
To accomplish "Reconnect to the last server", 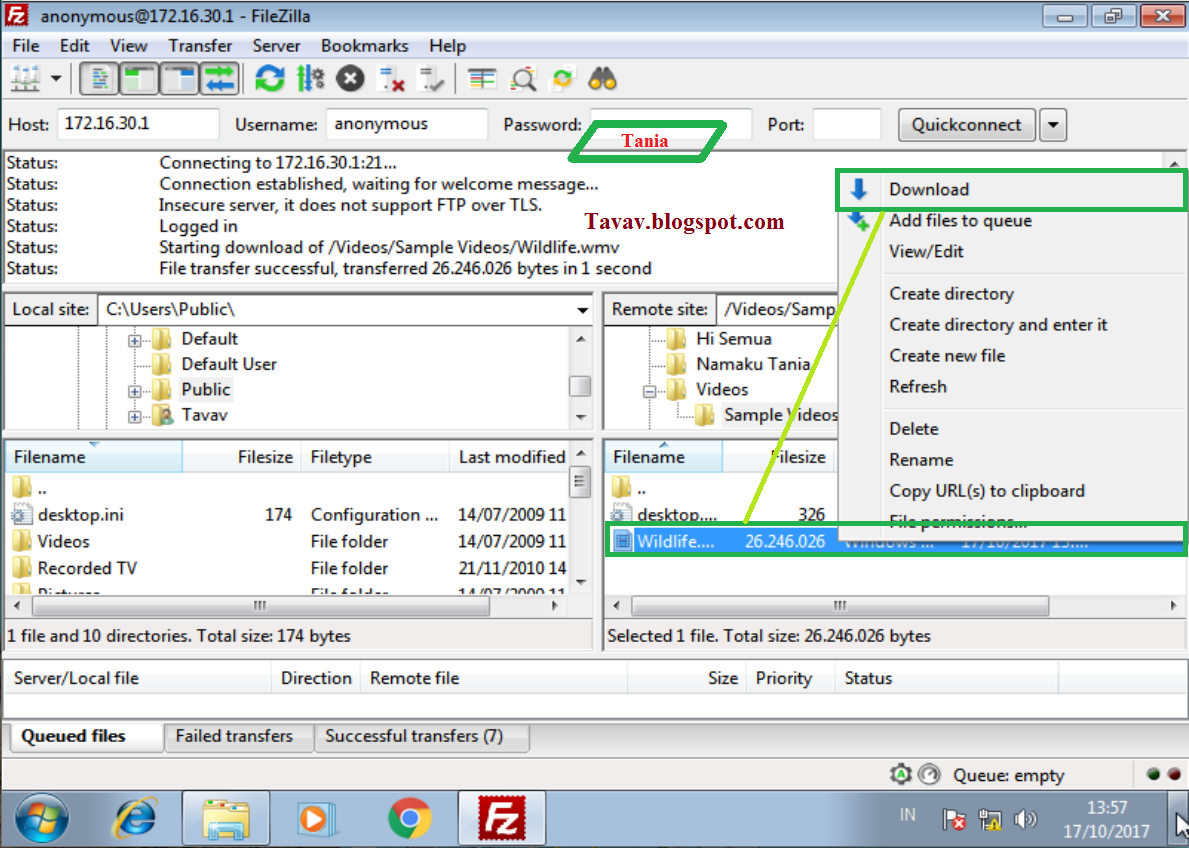I will pyautogui.click(x=431, y=79).
